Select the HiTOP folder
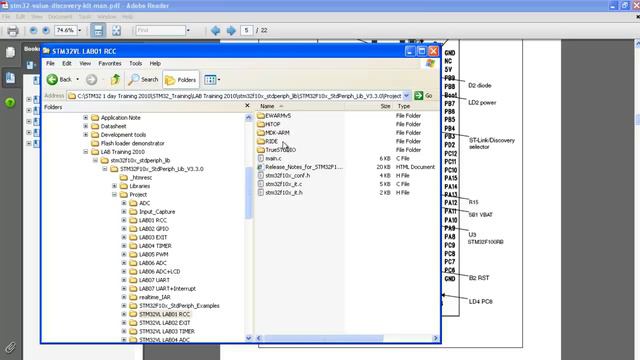Image resolution: width=640 pixels, height=360 pixels. click(x=269, y=124)
